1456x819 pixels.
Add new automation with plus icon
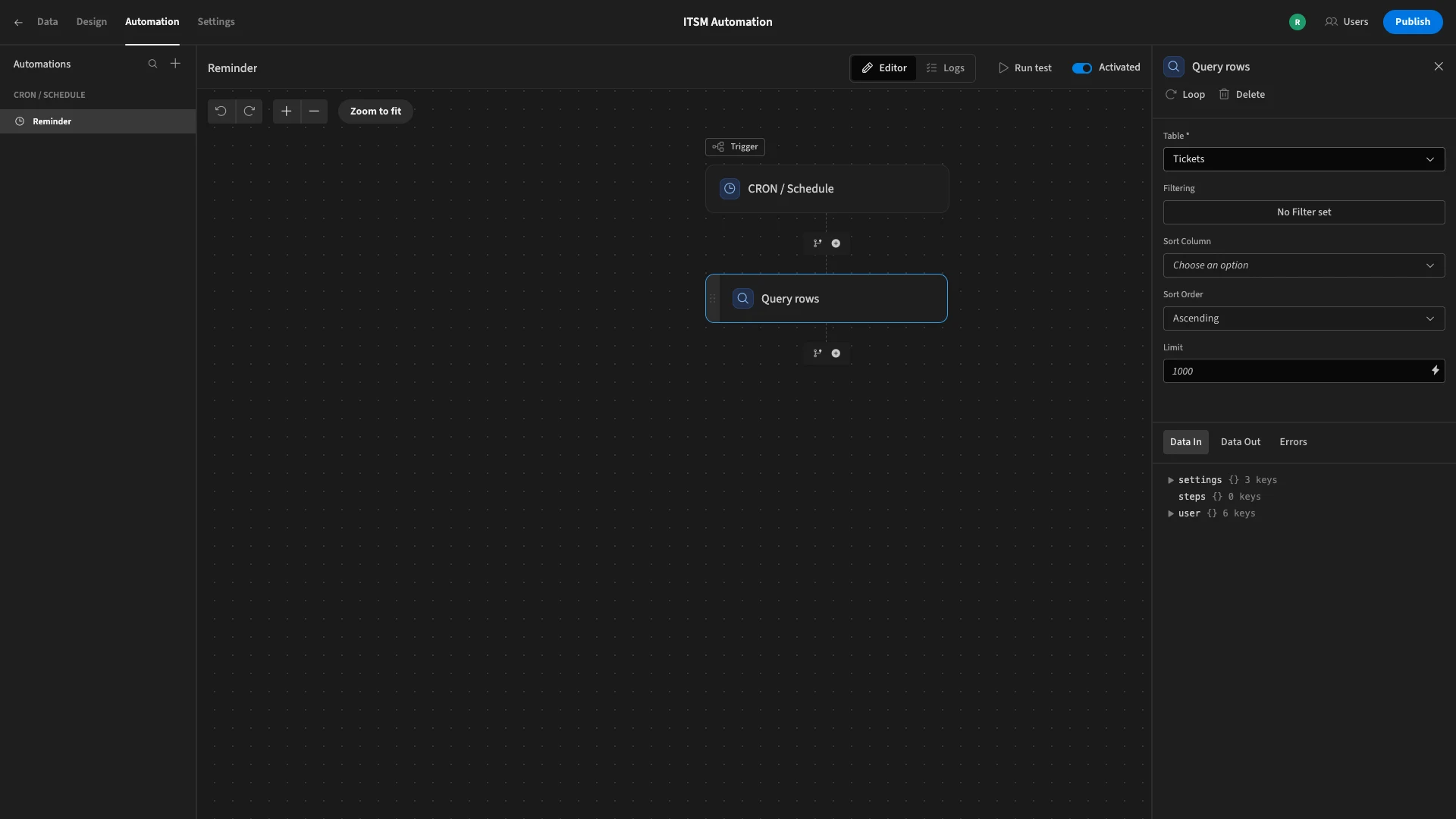pyautogui.click(x=175, y=64)
